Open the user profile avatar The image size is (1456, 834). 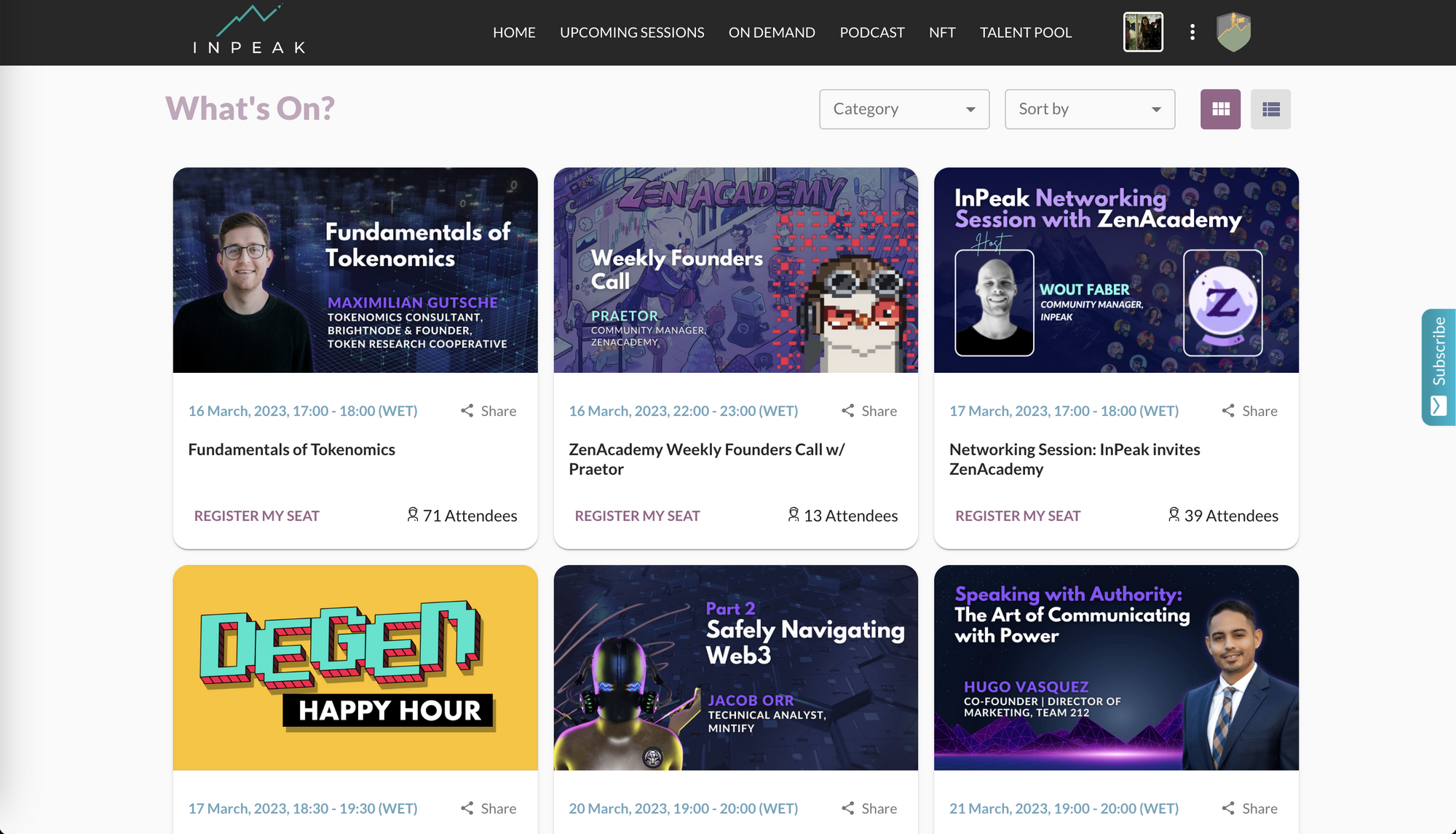(x=1143, y=32)
